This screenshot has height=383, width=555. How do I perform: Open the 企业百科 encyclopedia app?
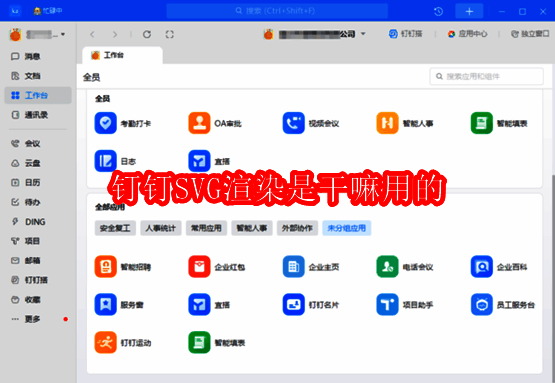point(499,267)
